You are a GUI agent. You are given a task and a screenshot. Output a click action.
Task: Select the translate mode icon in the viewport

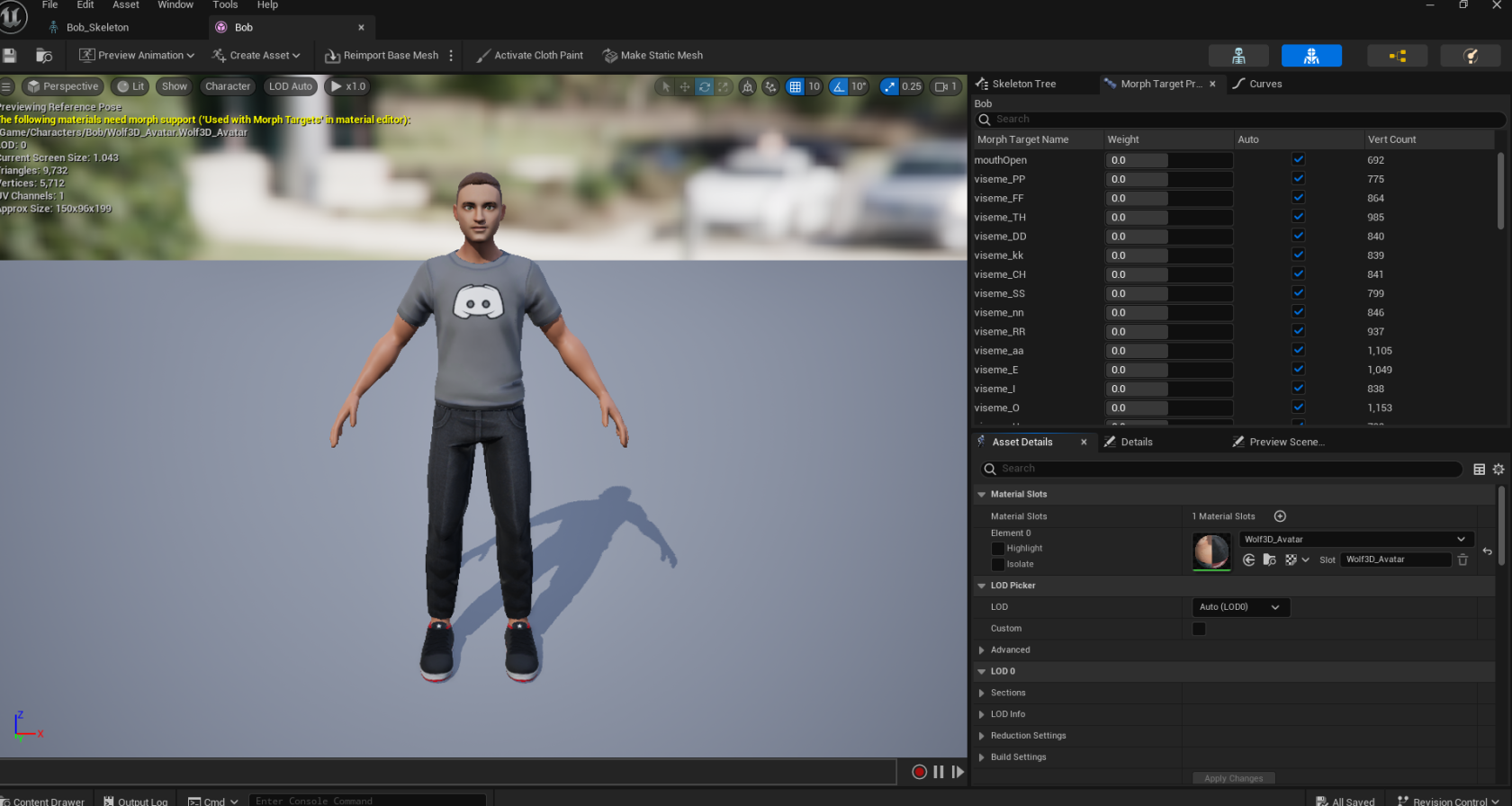[x=685, y=86]
